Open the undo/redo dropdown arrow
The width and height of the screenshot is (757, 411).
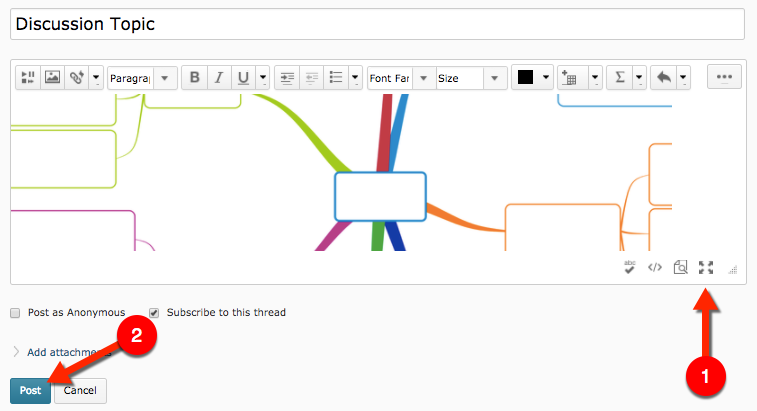(683, 77)
